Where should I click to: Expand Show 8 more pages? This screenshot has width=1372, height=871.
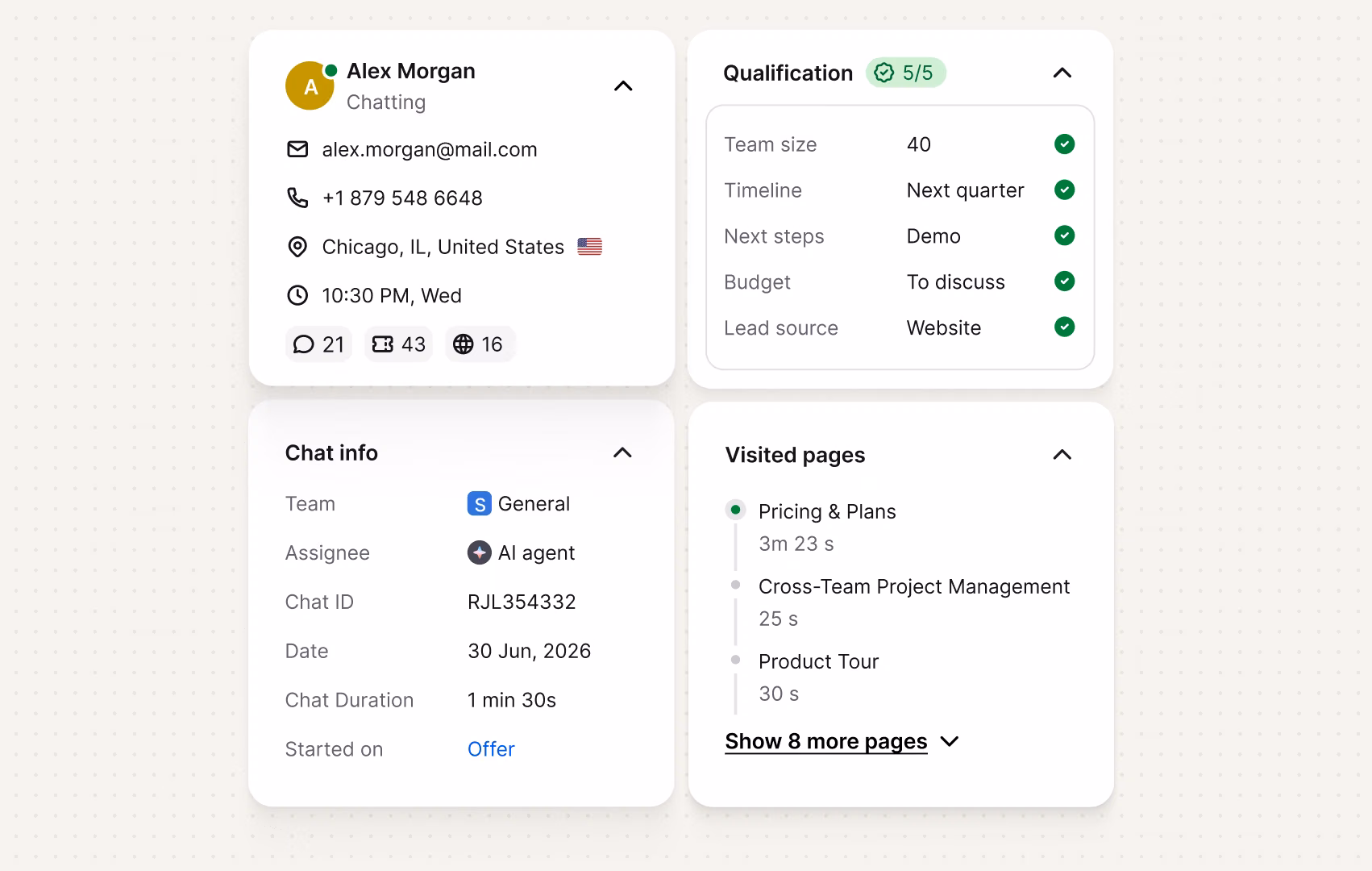pyautogui.click(x=842, y=741)
